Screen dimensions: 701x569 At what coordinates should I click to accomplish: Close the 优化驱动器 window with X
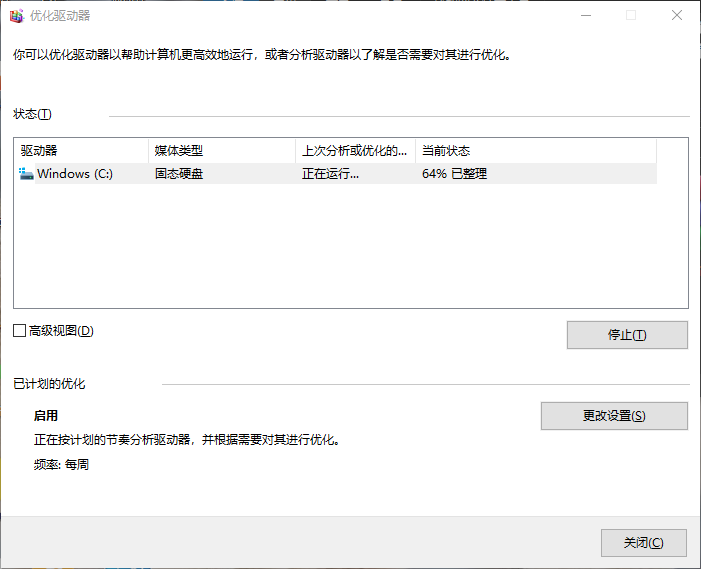(x=677, y=16)
